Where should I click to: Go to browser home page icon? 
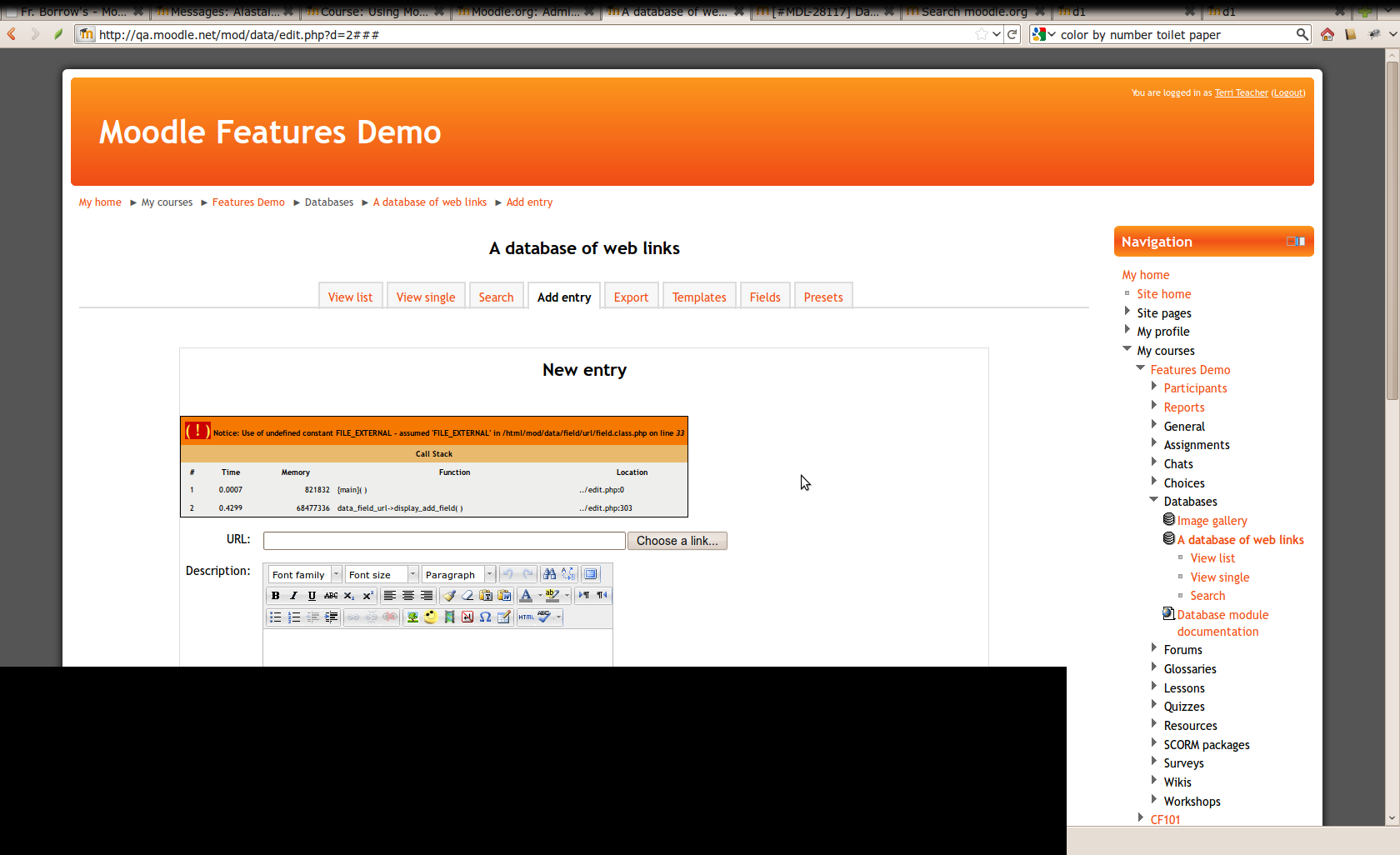click(x=1327, y=34)
